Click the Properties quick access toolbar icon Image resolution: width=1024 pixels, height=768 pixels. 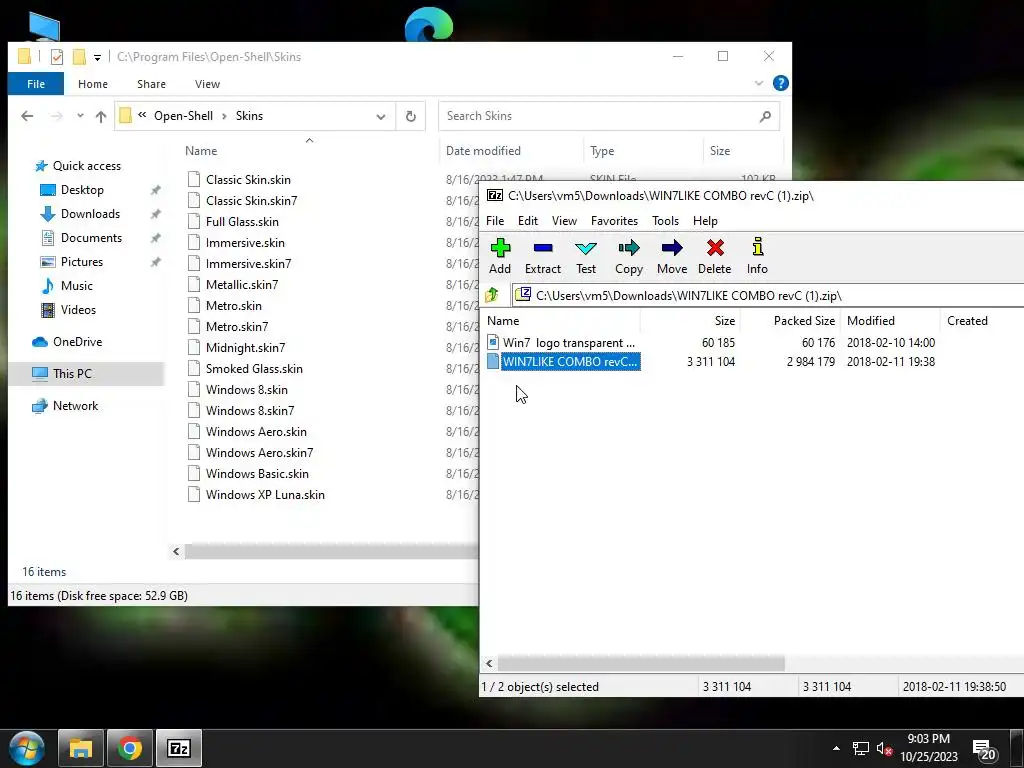pyautogui.click(x=57, y=57)
